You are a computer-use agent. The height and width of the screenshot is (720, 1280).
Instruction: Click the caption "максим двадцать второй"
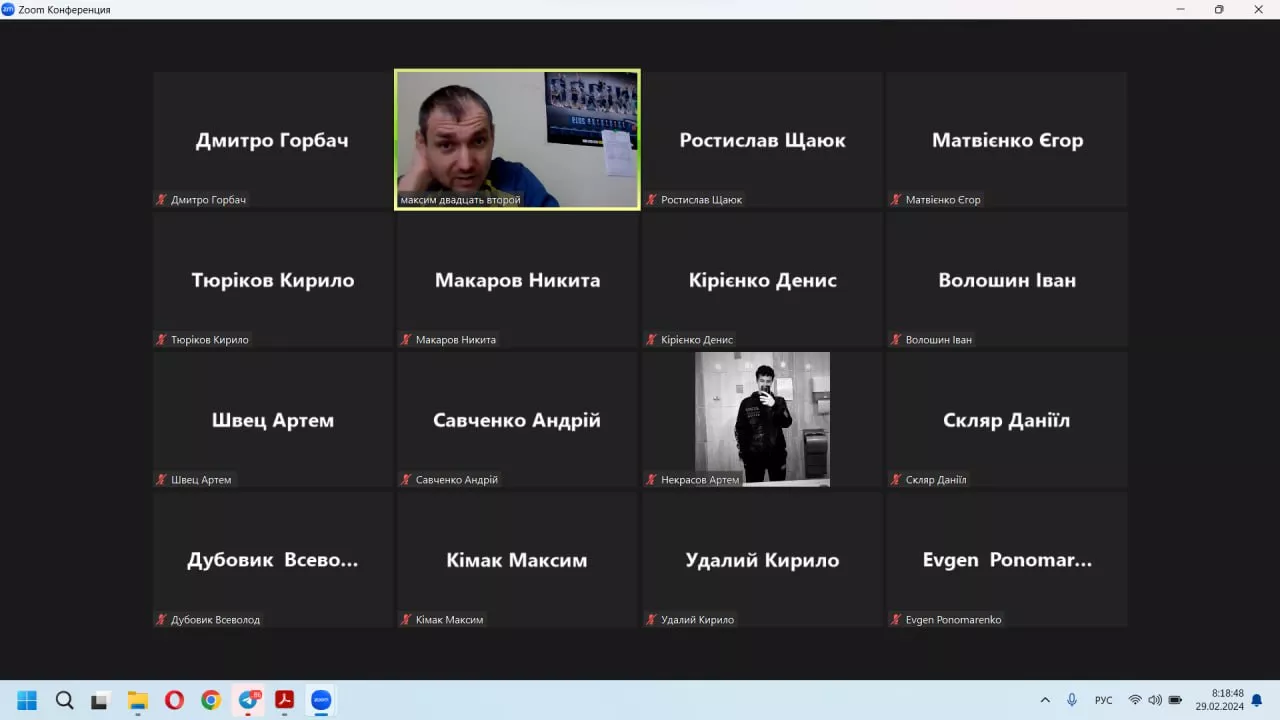460,200
